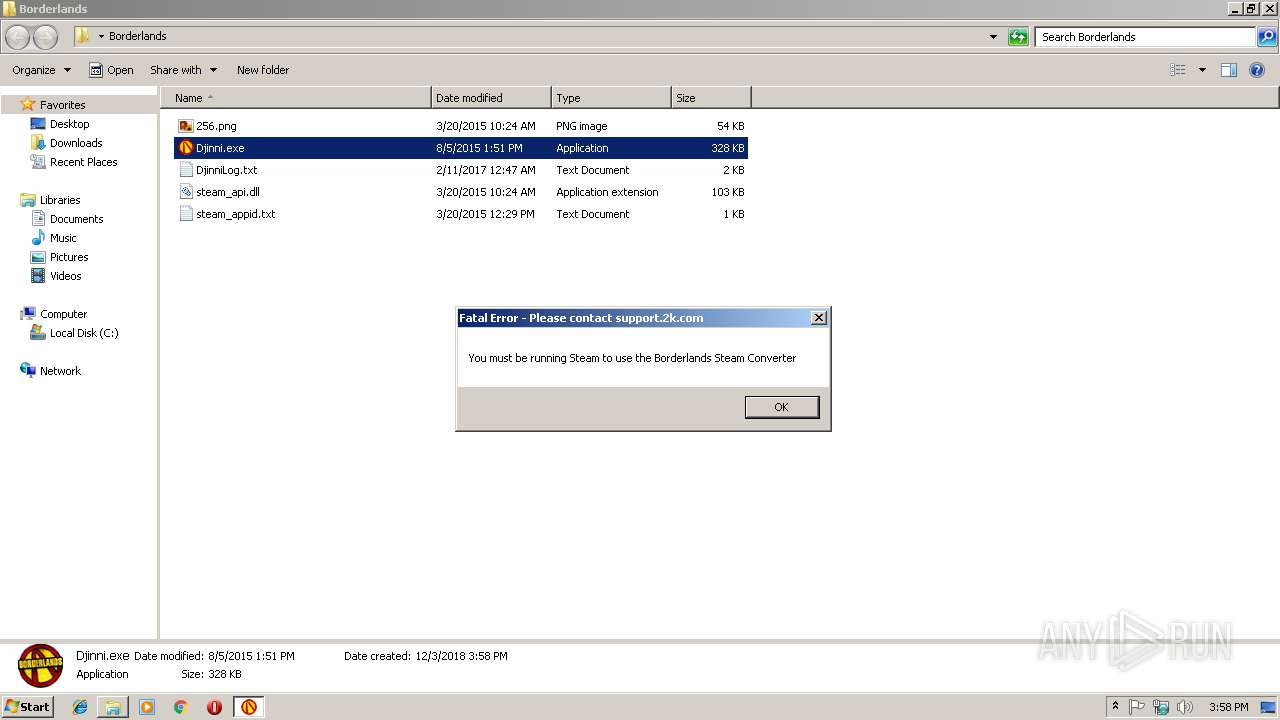Open Music library
Viewport: 1280px width, 720px height.
point(63,238)
